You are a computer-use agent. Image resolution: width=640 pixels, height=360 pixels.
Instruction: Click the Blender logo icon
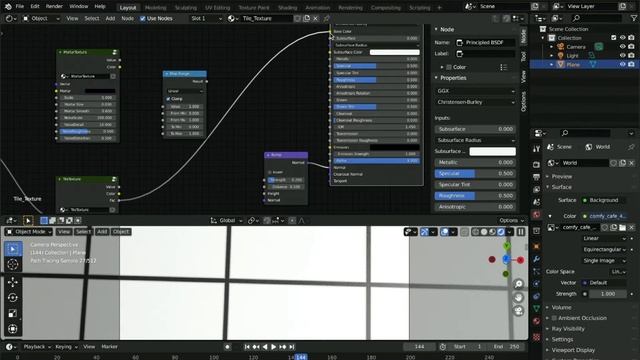tap(8, 7)
